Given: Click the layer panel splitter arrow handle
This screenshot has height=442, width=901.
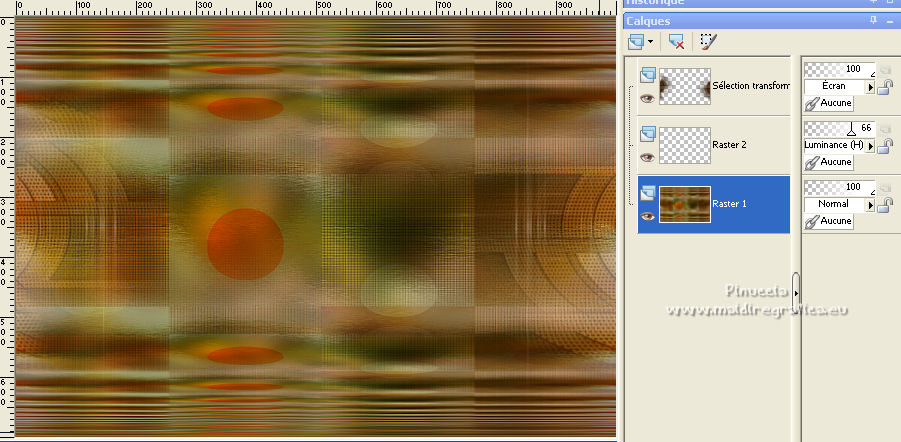Looking at the screenshot, I should click(796, 293).
